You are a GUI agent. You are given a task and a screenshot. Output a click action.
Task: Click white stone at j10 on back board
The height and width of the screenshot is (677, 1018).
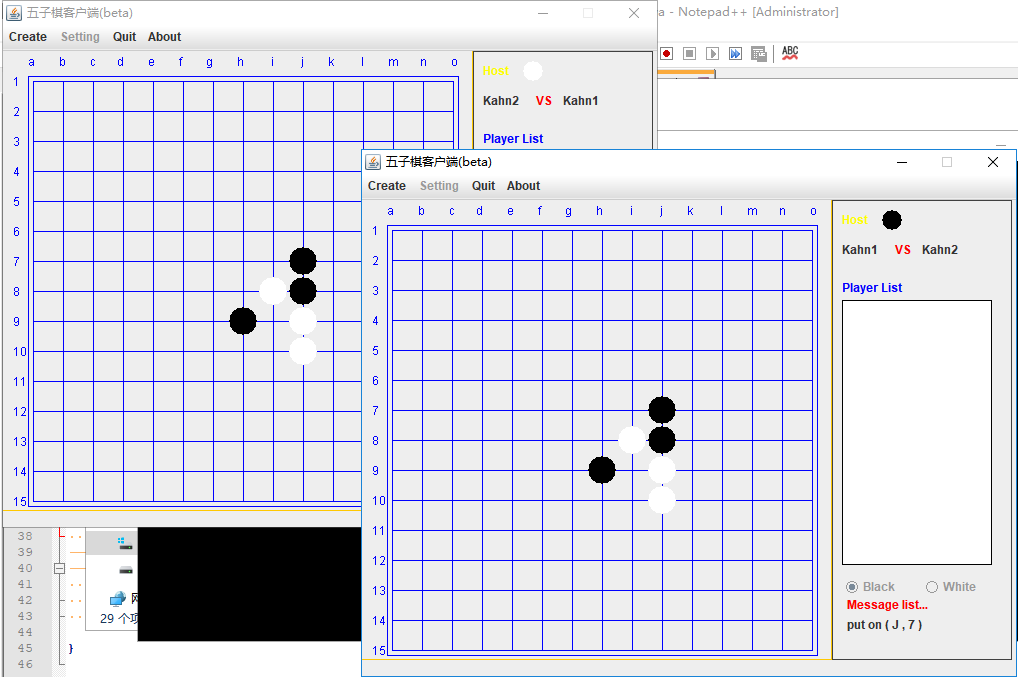(303, 351)
